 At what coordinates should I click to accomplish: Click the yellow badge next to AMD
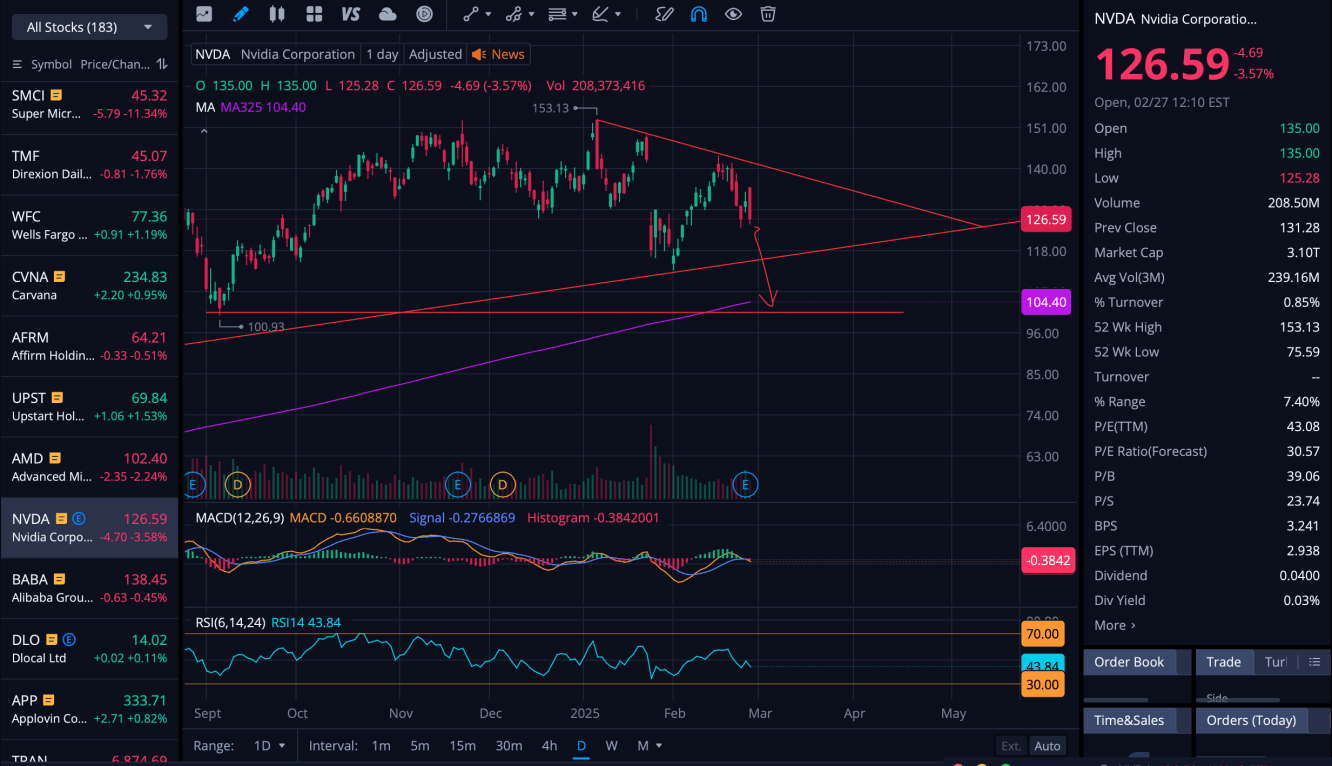click(57, 458)
